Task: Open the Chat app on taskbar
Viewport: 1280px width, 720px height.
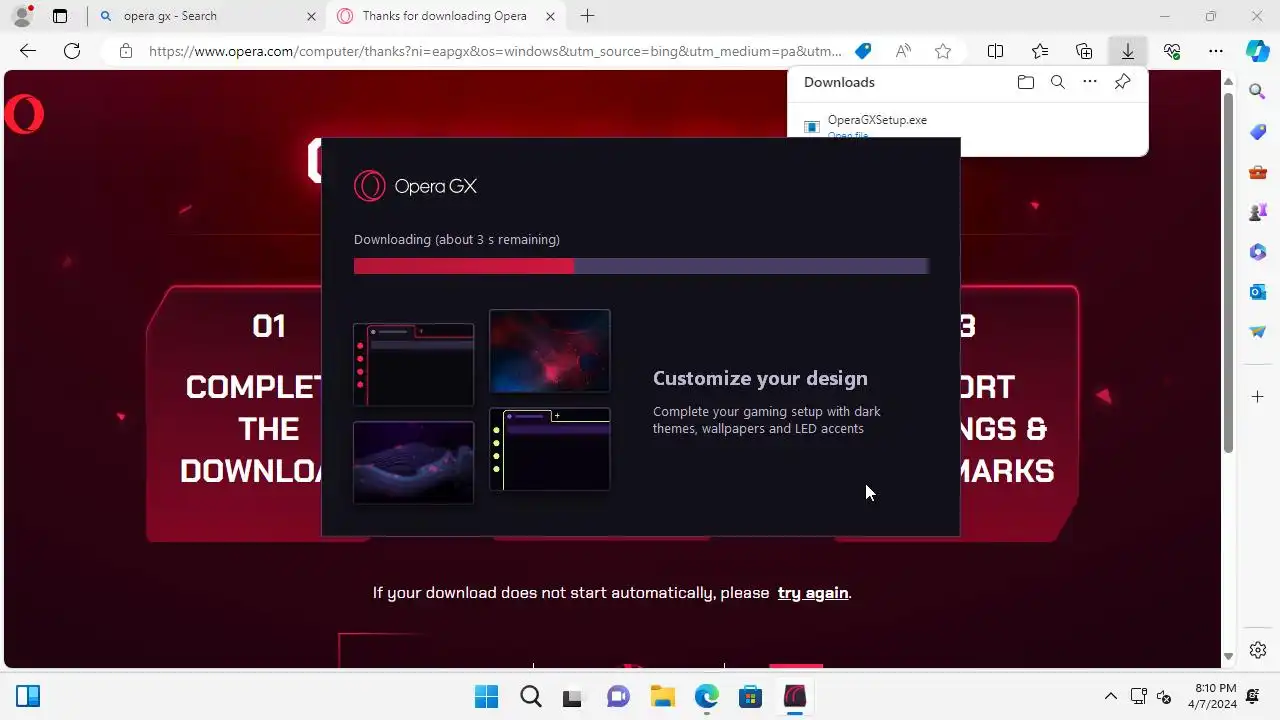Action: point(618,696)
